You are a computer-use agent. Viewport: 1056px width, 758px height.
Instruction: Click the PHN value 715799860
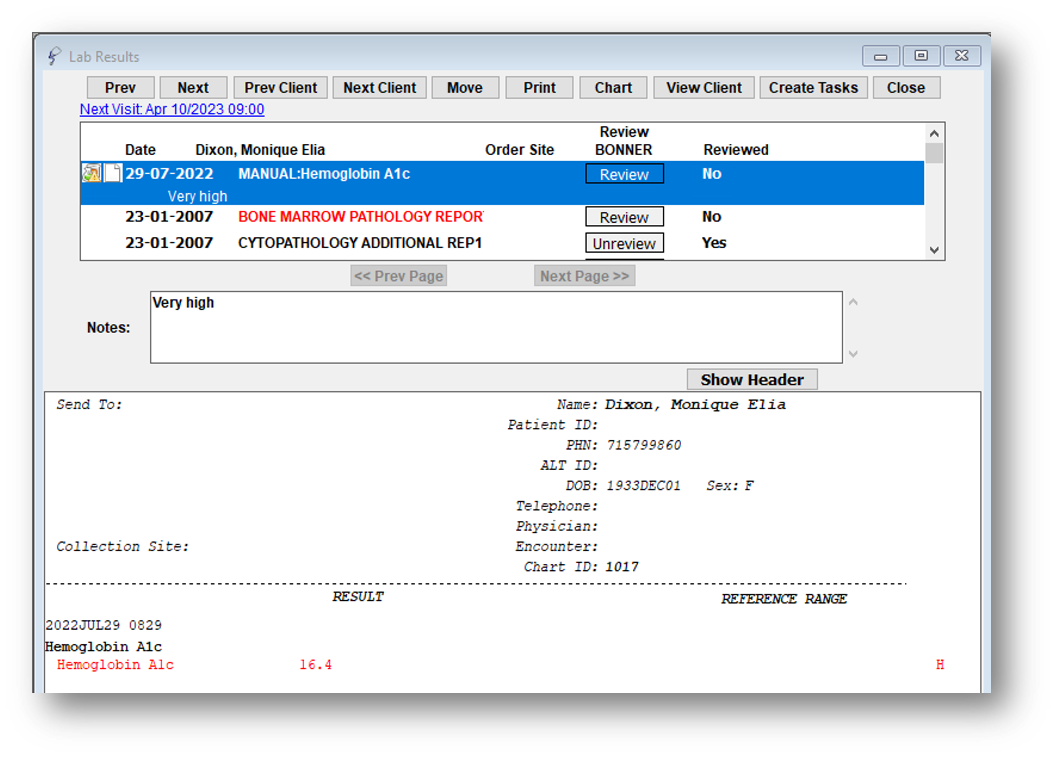coord(644,445)
